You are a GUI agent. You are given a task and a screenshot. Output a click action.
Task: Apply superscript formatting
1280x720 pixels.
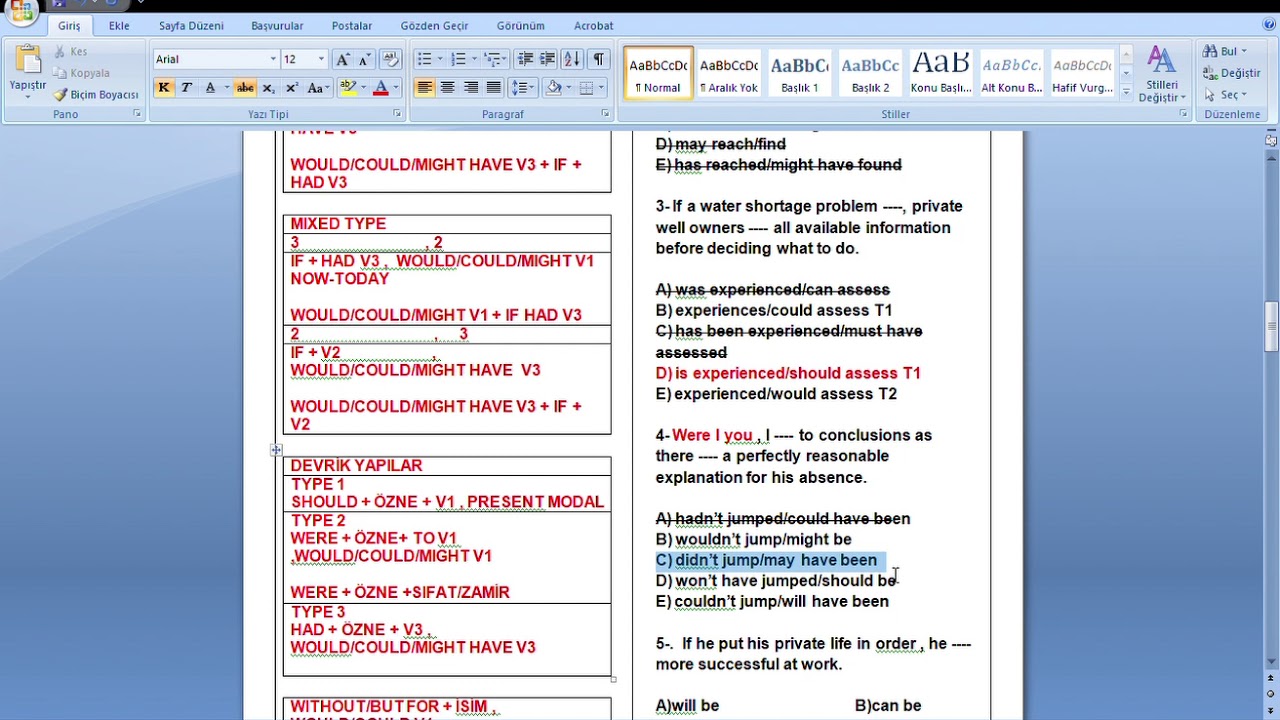290,88
